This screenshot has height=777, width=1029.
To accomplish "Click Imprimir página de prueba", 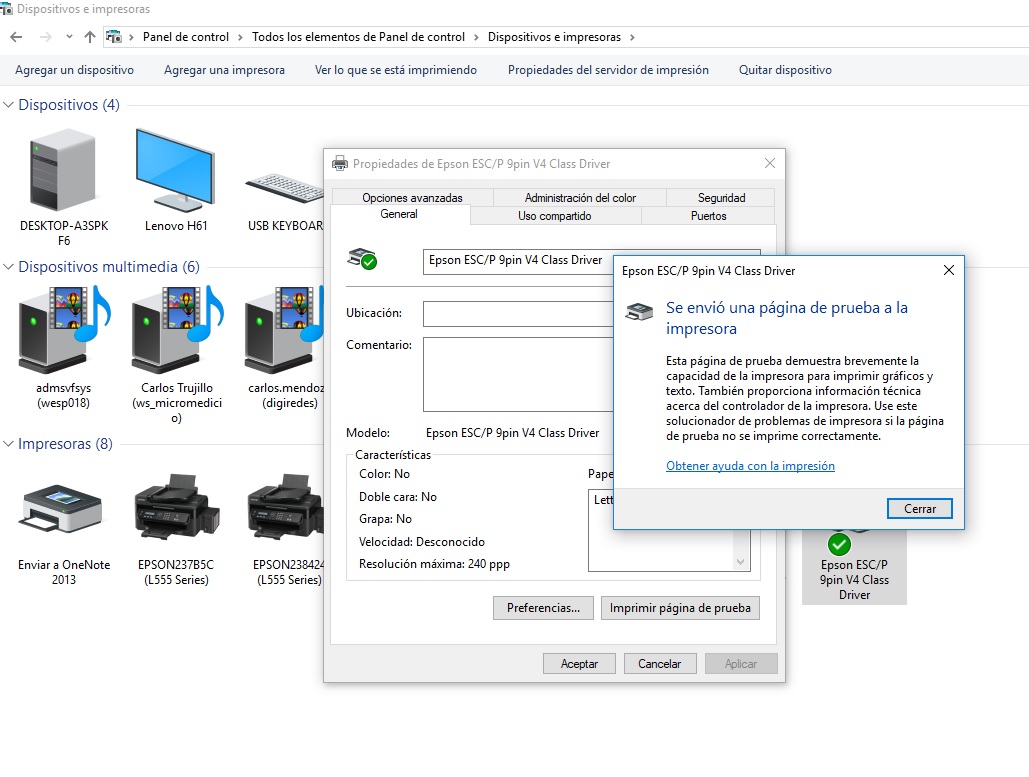I will click(680, 607).
